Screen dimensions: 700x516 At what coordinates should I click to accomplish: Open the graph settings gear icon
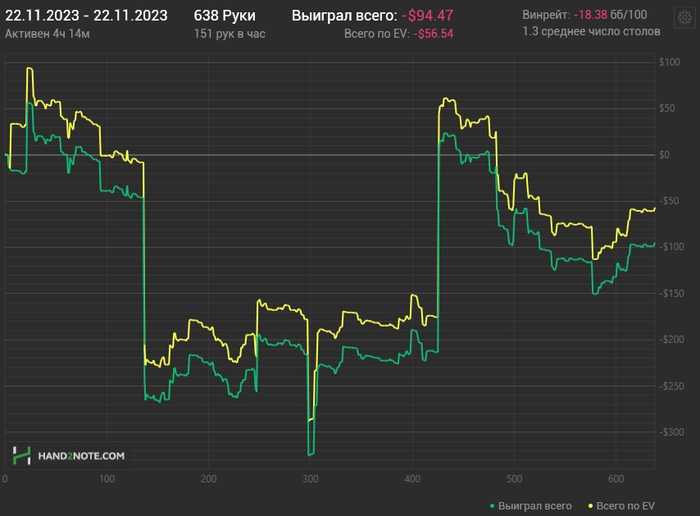coord(685,18)
